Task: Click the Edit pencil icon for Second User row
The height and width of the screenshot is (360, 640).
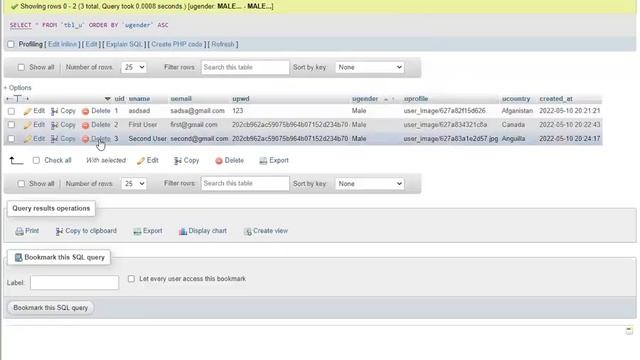Action: tap(27, 139)
